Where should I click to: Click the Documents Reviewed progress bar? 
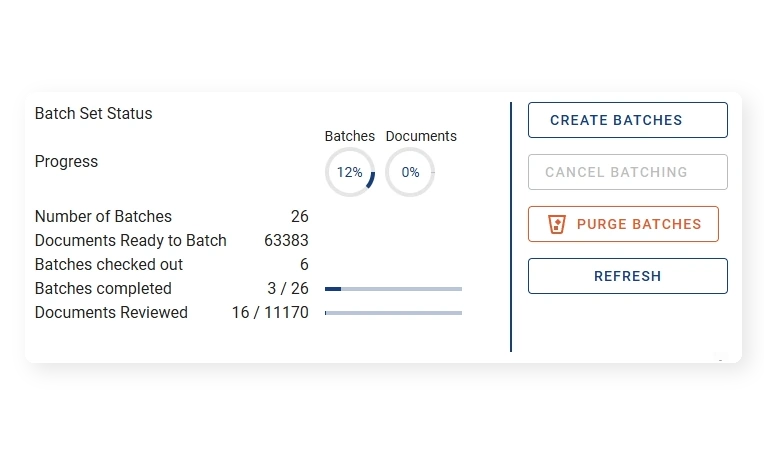pos(393,313)
